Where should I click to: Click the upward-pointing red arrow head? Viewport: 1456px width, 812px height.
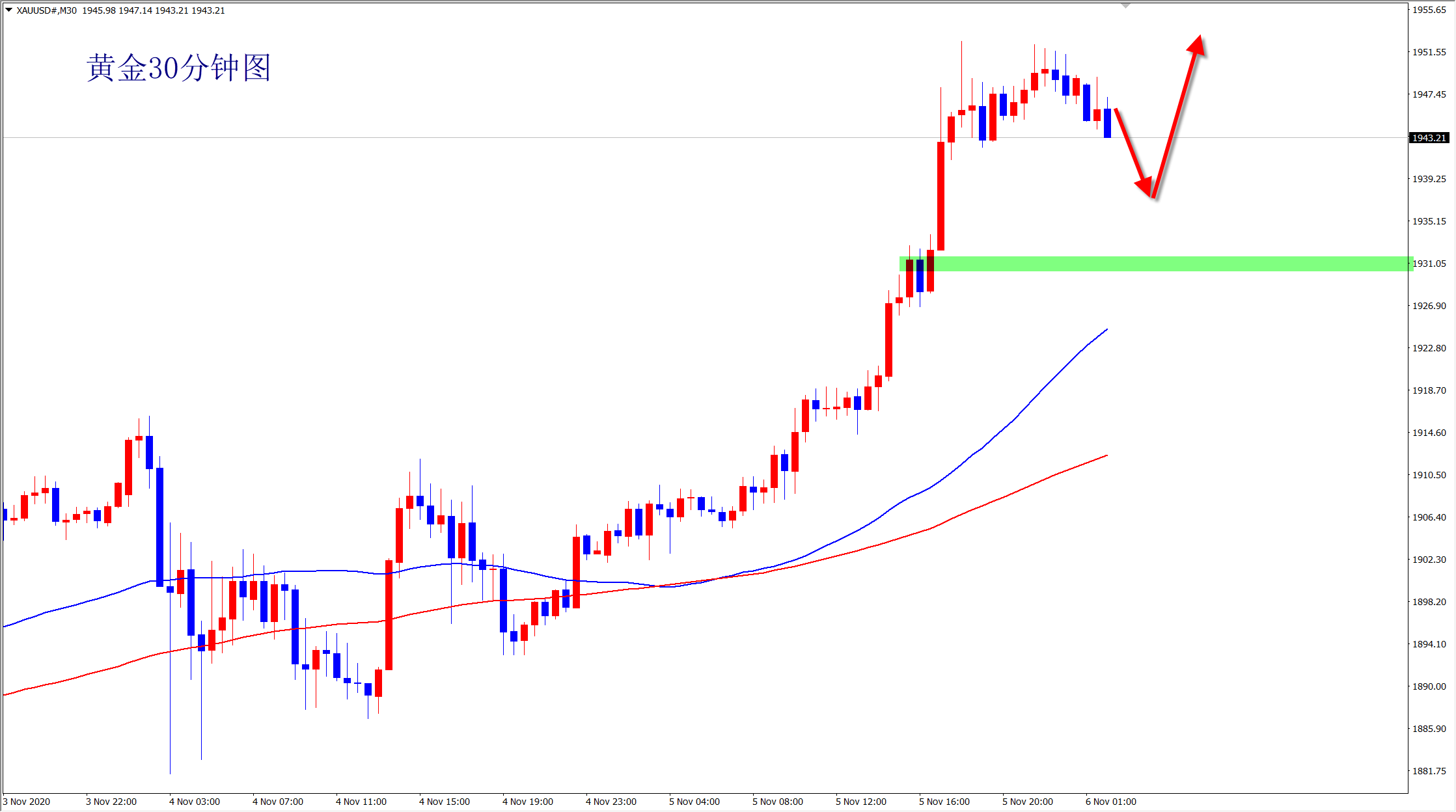point(1196,45)
